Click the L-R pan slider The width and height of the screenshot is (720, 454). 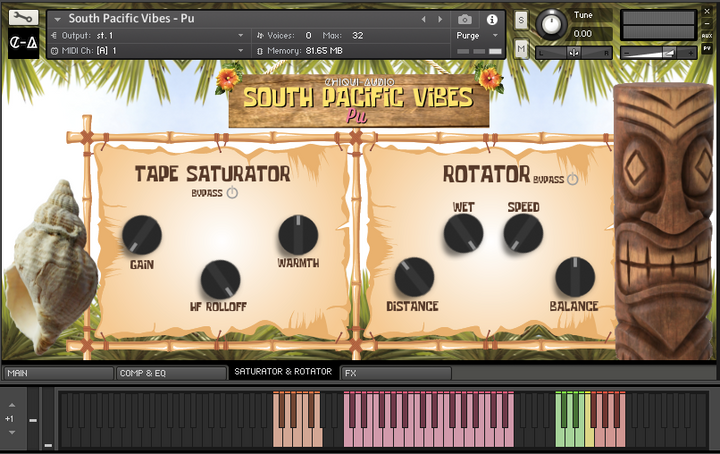(x=574, y=53)
